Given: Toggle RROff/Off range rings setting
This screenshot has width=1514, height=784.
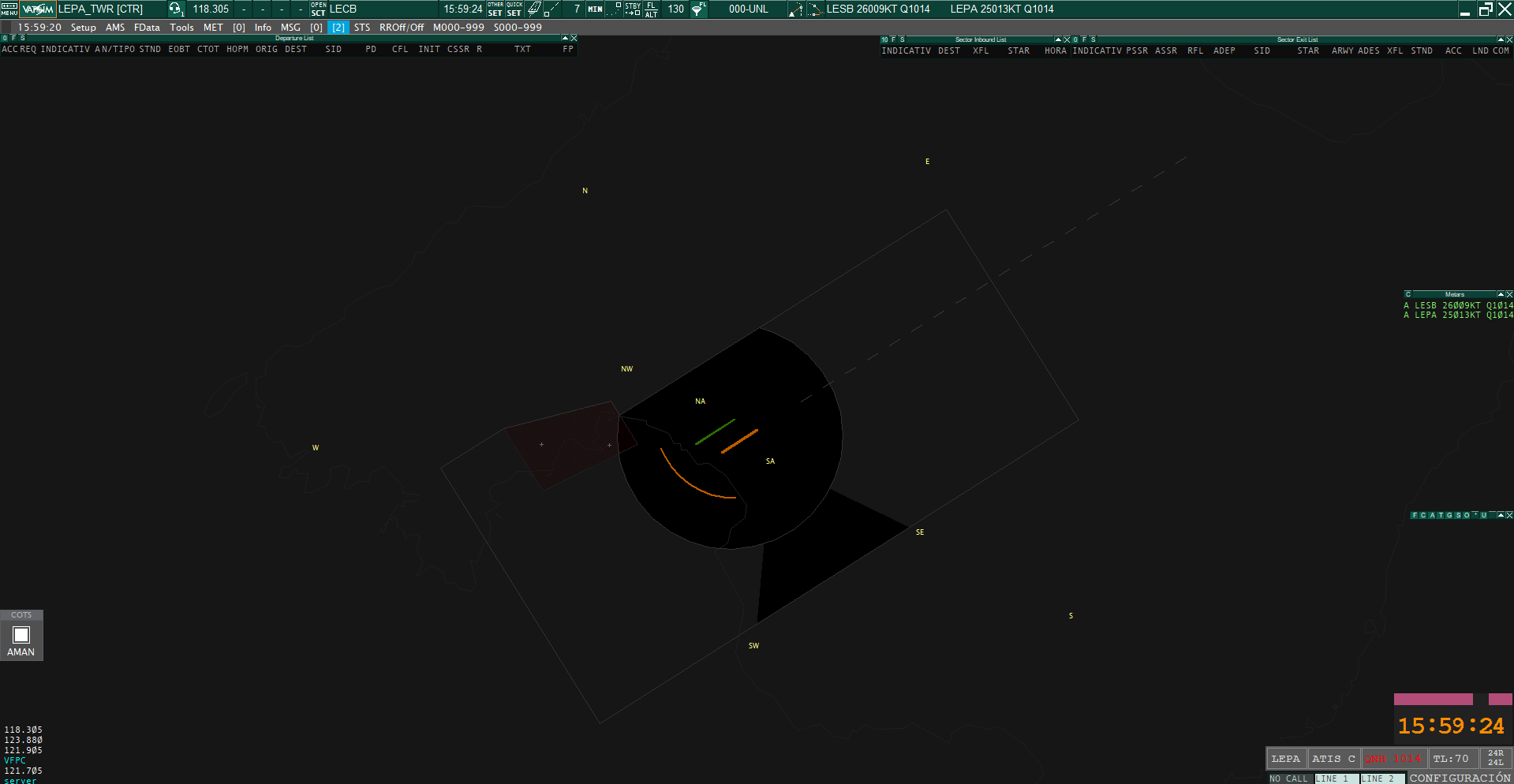Looking at the screenshot, I should [x=401, y=28].
